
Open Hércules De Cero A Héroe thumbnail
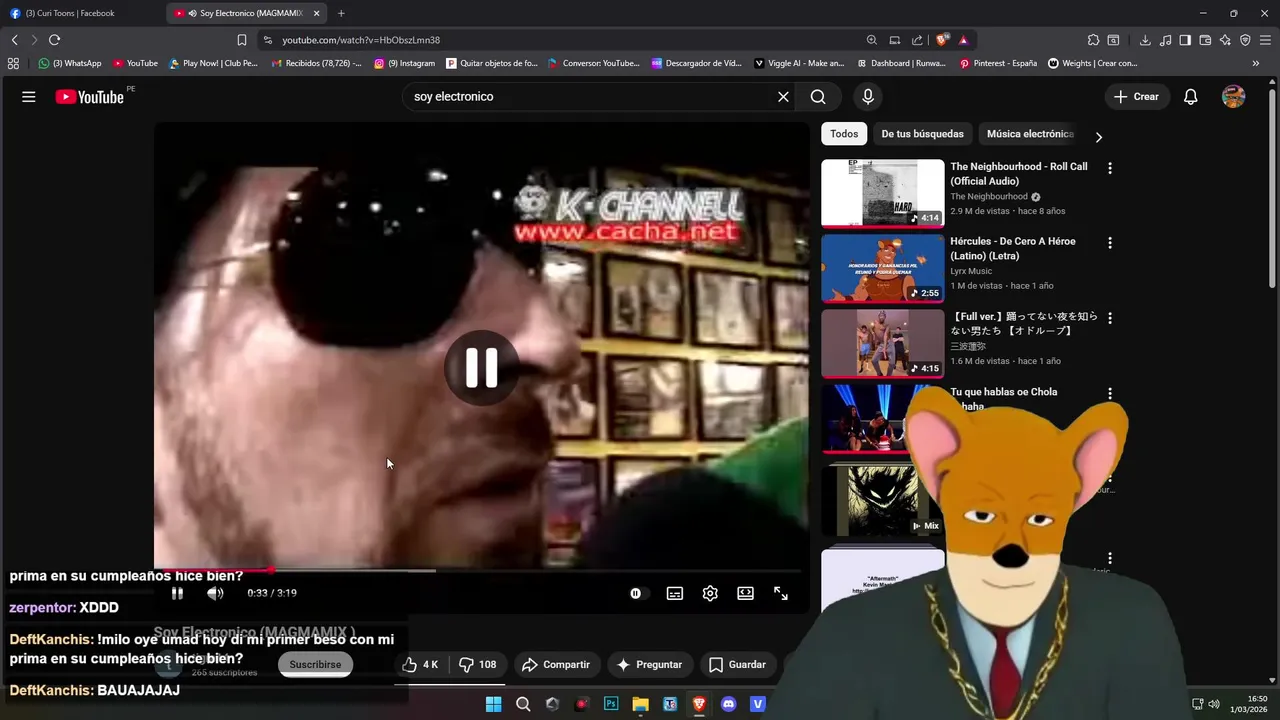(x=882, y=268)
